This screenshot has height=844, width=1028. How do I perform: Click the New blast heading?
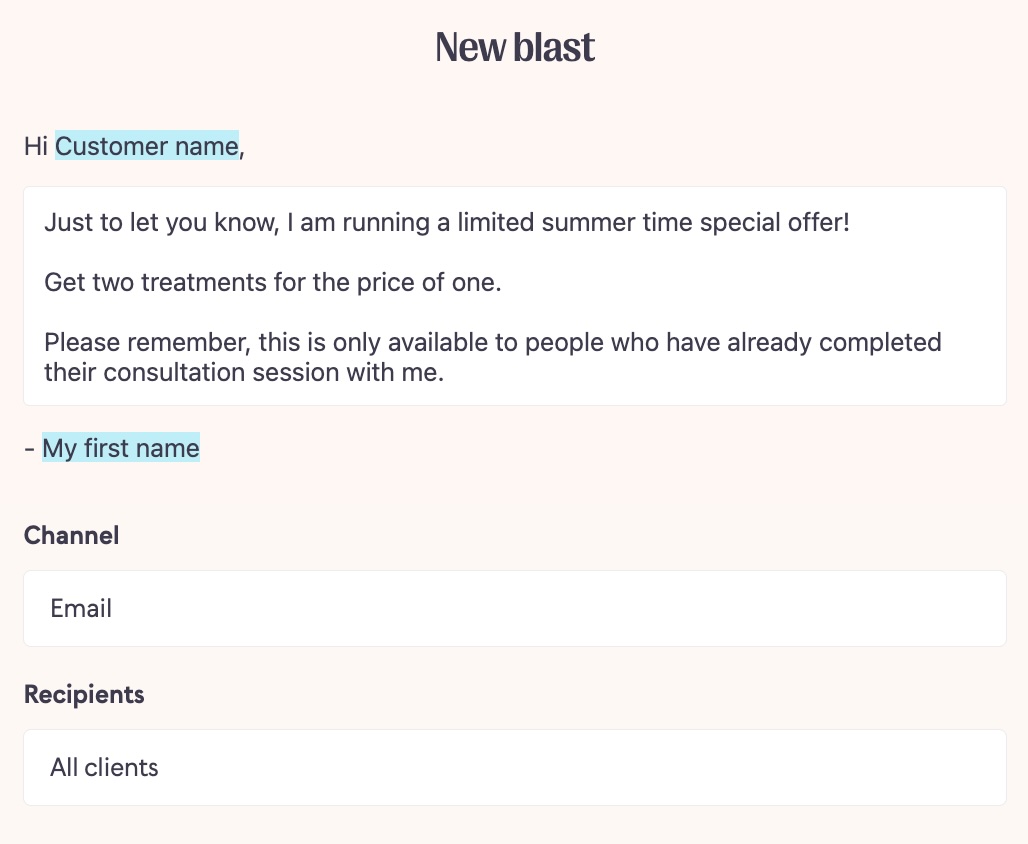[x=515, y=47]
